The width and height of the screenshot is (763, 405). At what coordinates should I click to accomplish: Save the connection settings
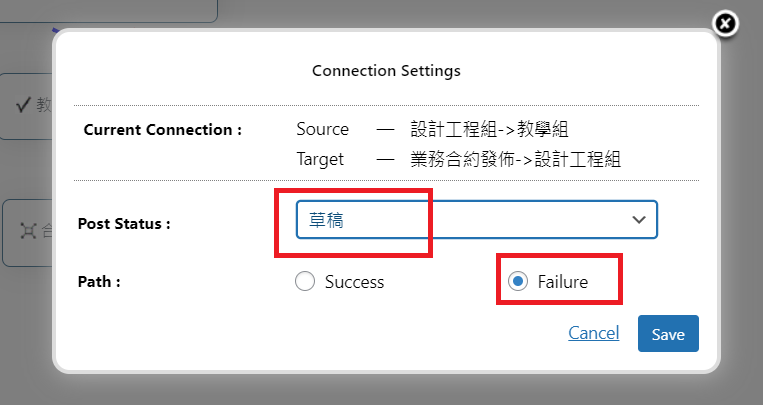click(x=668, y=334)
